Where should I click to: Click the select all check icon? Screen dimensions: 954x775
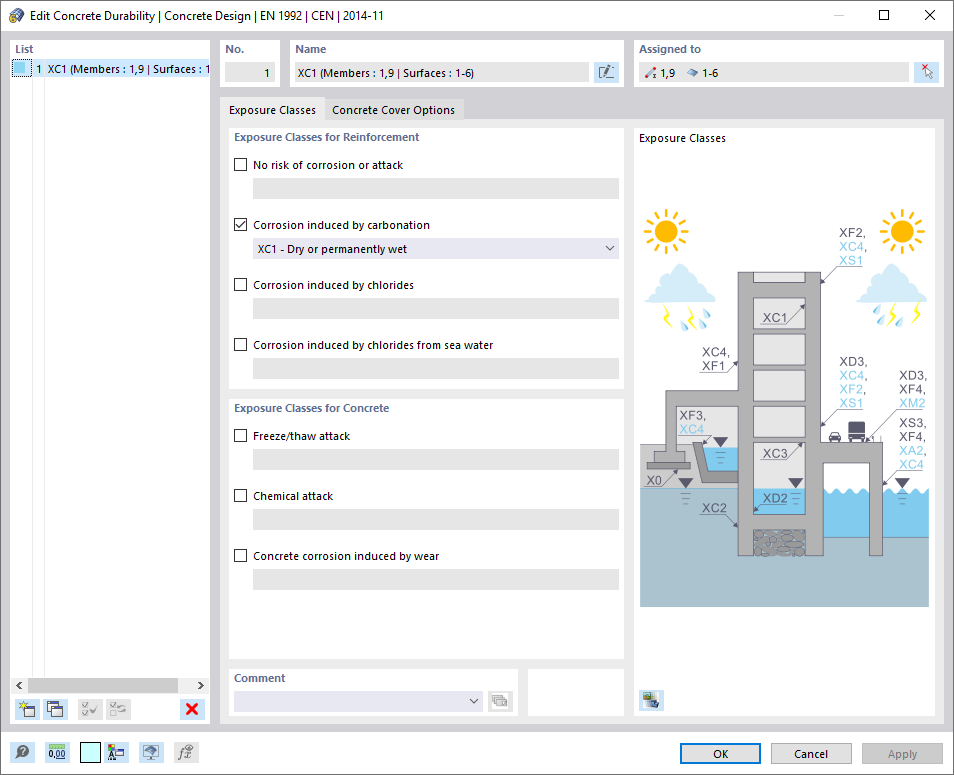pyautogui.click(x=90, y=709)
